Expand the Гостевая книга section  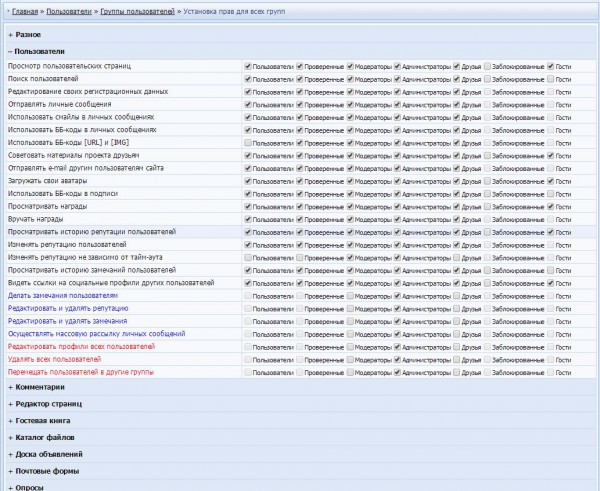pyautogui.click(x=39, y=421)
